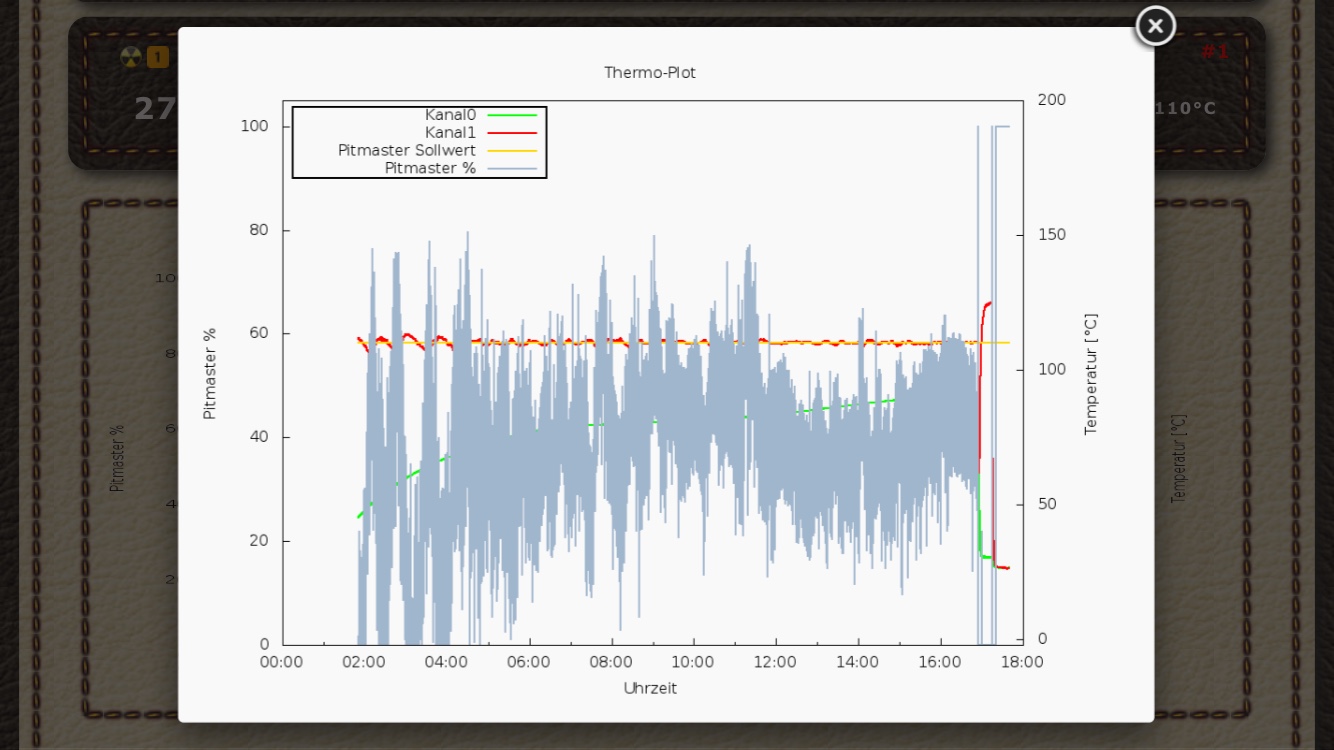Click the "Uhrzeit" x-axis label
The width and height of the screenshot is (1334, 750).
pos(650,688)
